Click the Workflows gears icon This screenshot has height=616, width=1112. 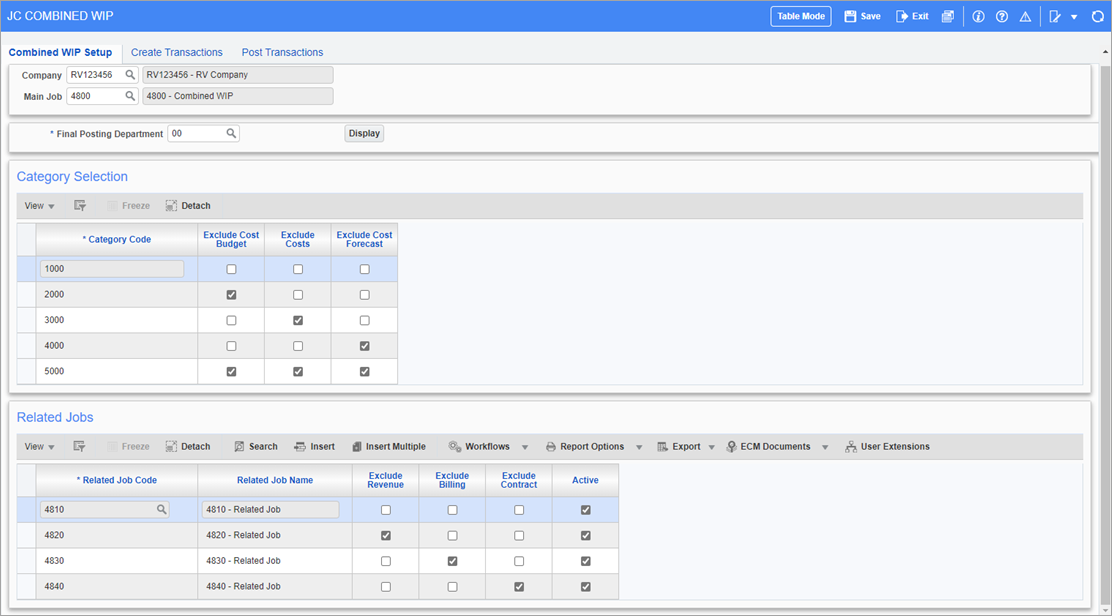[455, 447]
